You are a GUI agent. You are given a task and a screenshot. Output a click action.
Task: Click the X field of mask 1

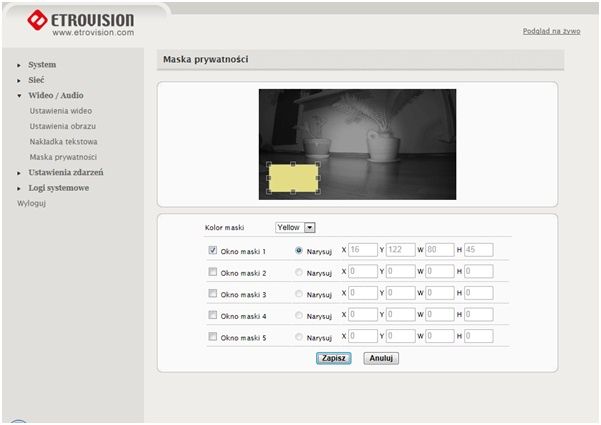[363, 250]
